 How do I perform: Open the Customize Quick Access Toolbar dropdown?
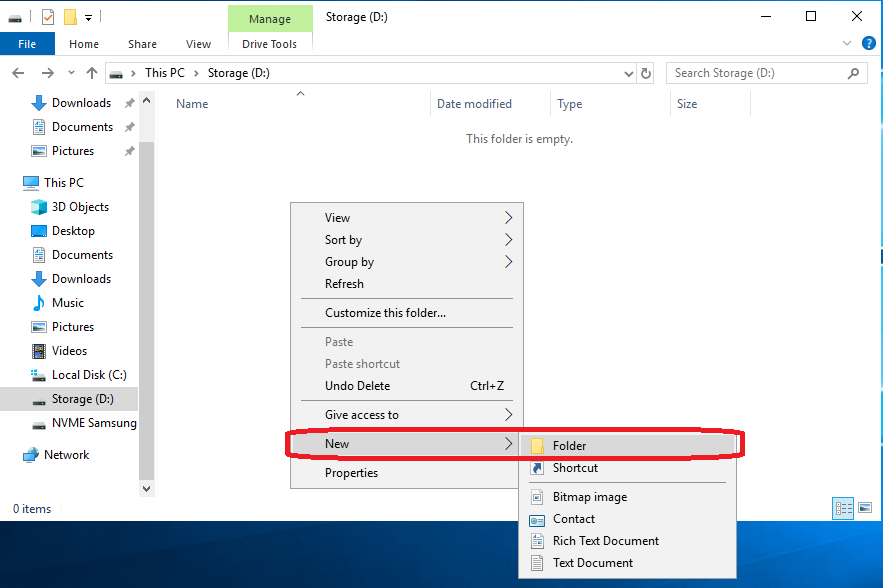click(x=89, y=17)
